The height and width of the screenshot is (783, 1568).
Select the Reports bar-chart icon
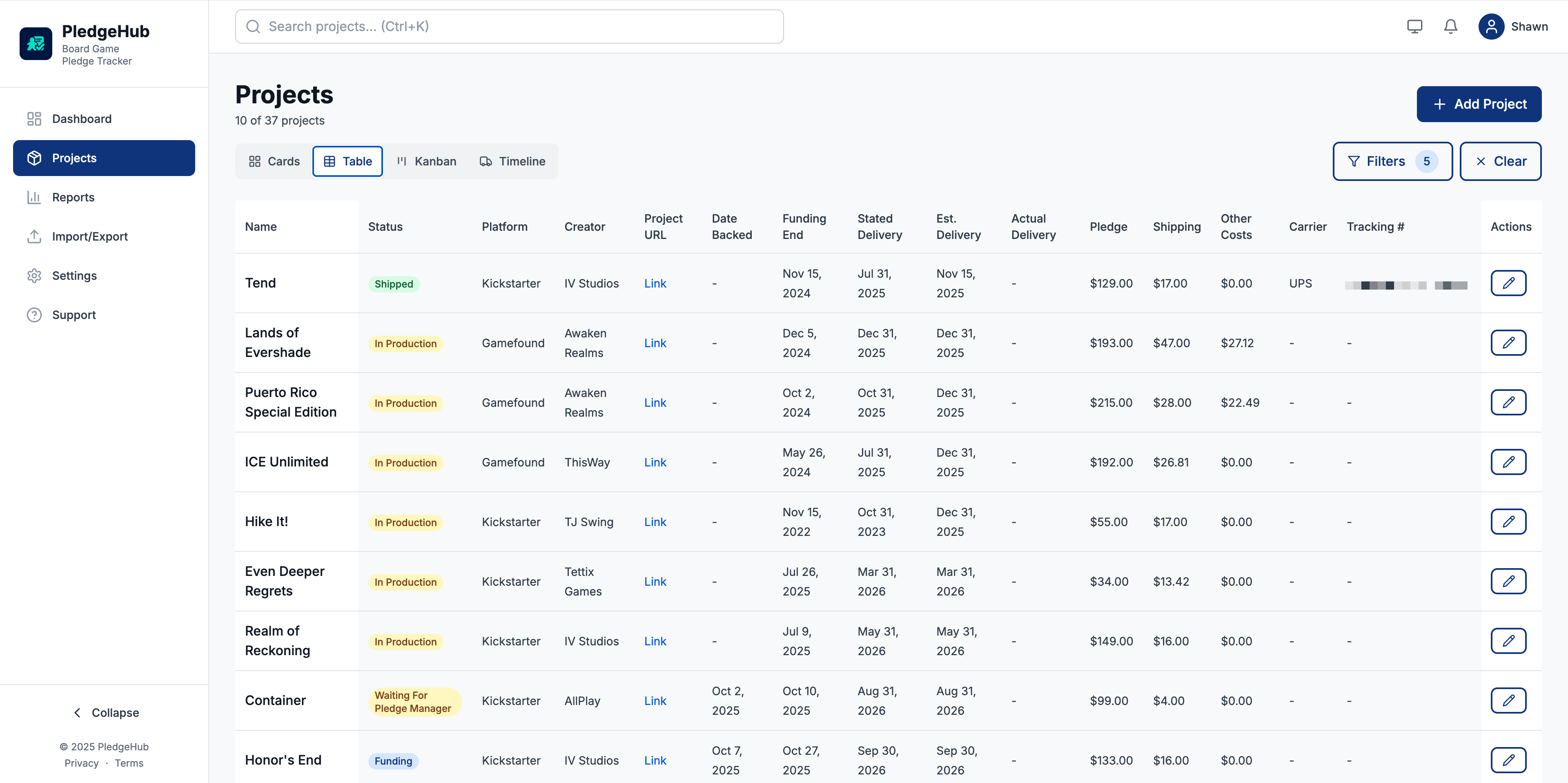[x=35, y=196]
